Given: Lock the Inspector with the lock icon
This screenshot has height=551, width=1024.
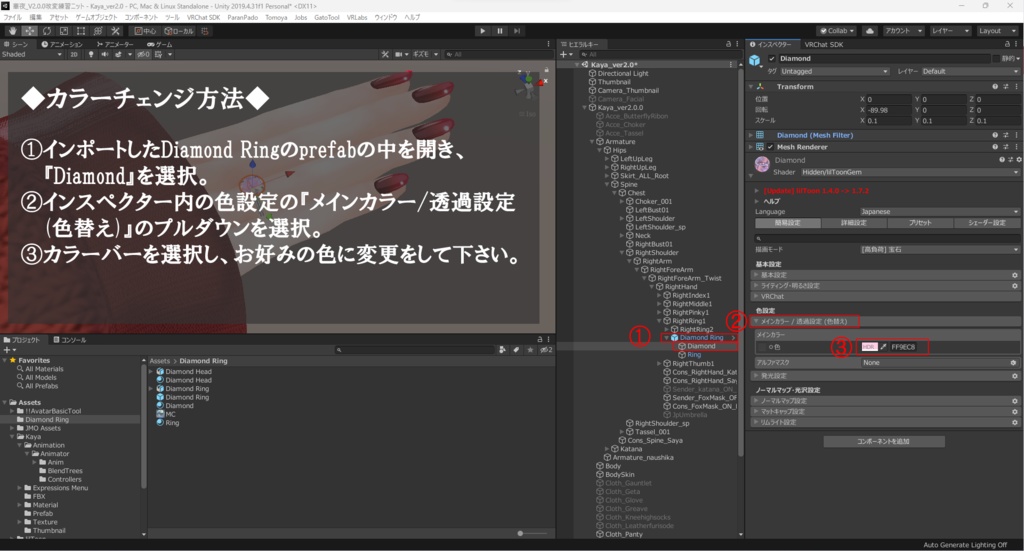Looking at the screenshot, I should (1007, 44).
